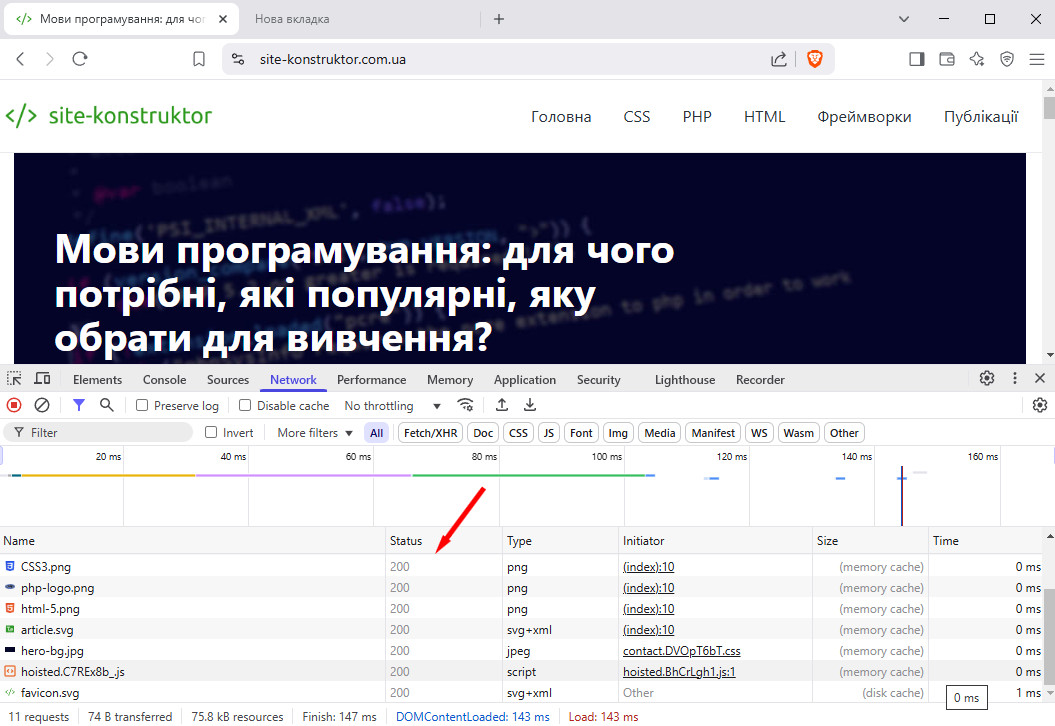
Task: Open the Фреймворки navigation link
Action: coord(864,117)
